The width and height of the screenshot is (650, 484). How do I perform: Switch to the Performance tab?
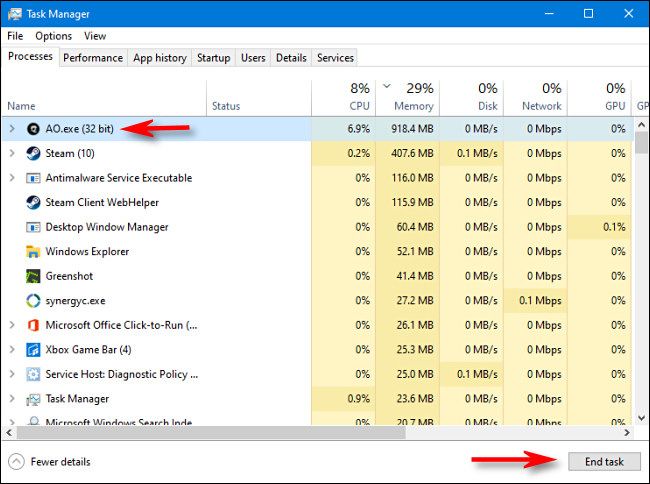point(93,58)
